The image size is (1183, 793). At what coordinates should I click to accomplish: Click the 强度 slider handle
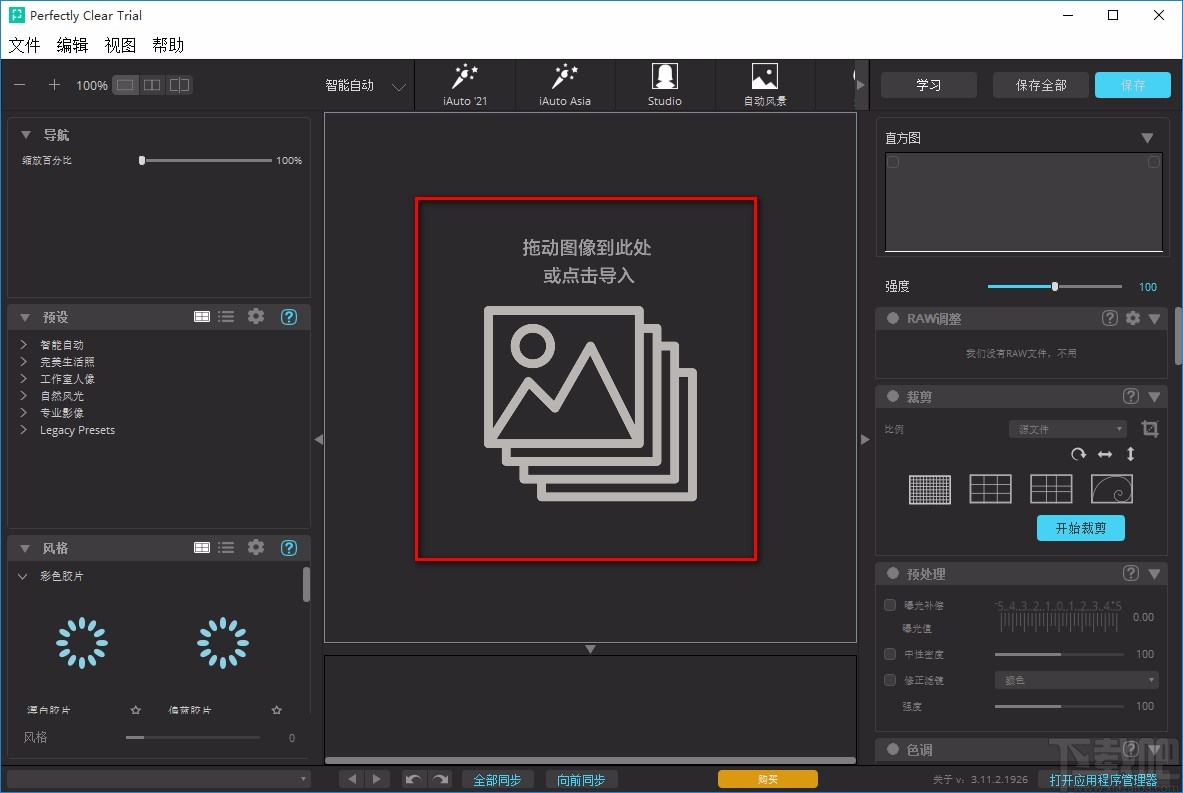(x=1054, y=287)
